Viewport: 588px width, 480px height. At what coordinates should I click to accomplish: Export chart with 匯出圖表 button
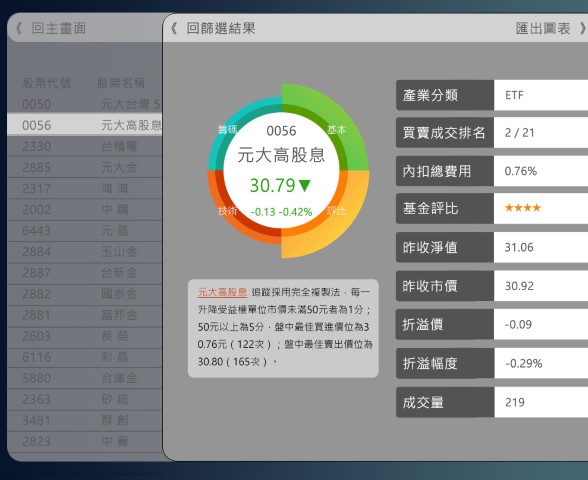(550, 28)
